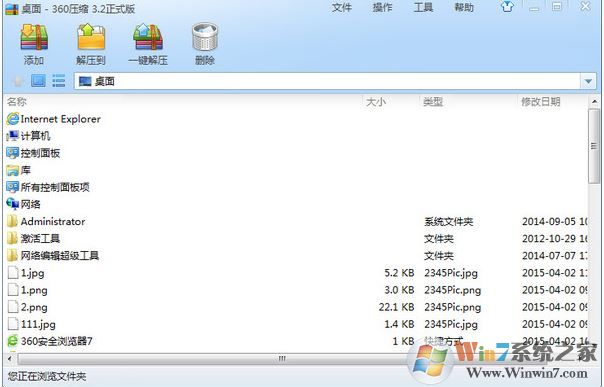The height and width of the screenshot is (387, 604).
Task: Click the 添加 (Add) archive icon
Action: 34,37
